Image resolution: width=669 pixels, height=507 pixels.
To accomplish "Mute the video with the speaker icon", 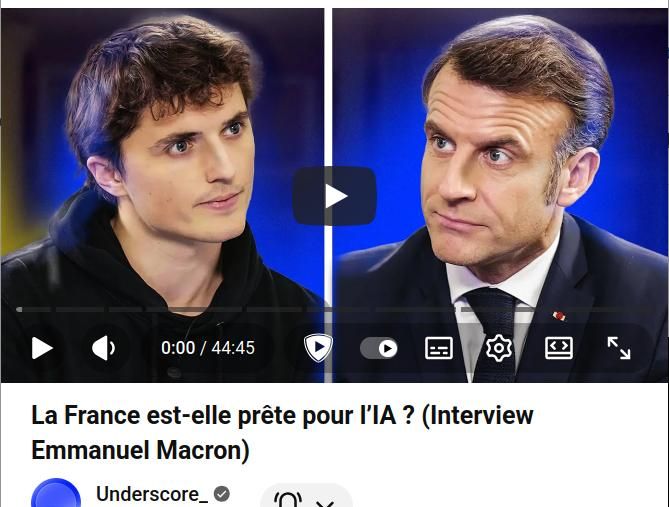I will tap(103, 348).
